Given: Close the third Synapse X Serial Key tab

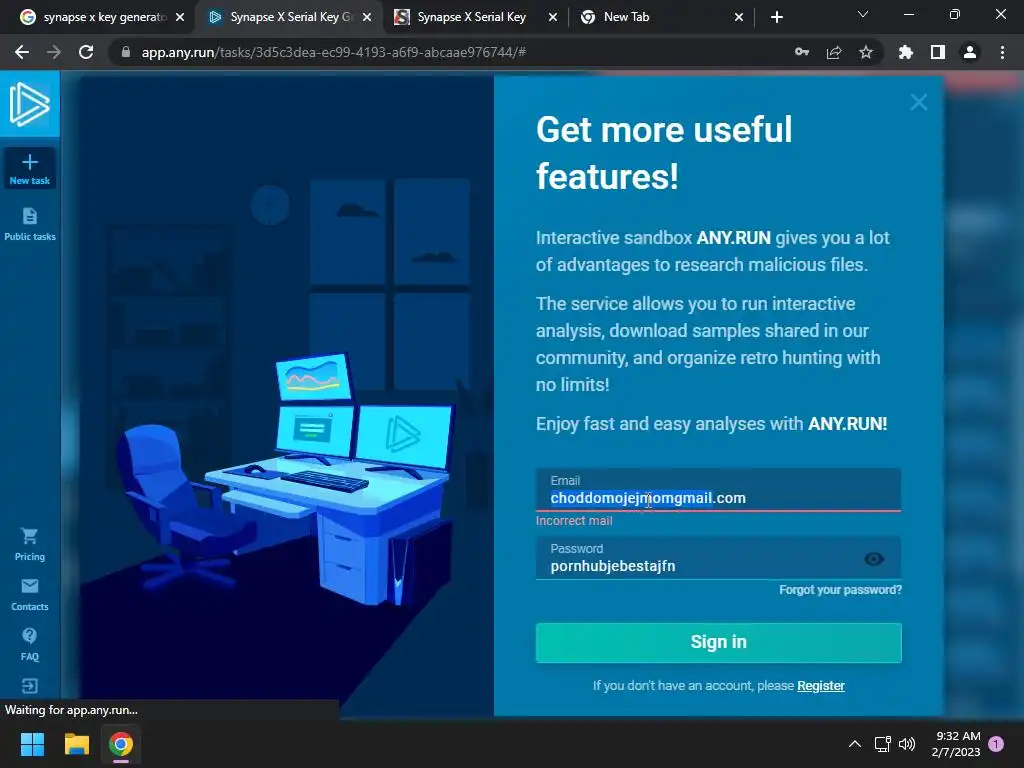Looking at the screenshot, I should point(552,17).
